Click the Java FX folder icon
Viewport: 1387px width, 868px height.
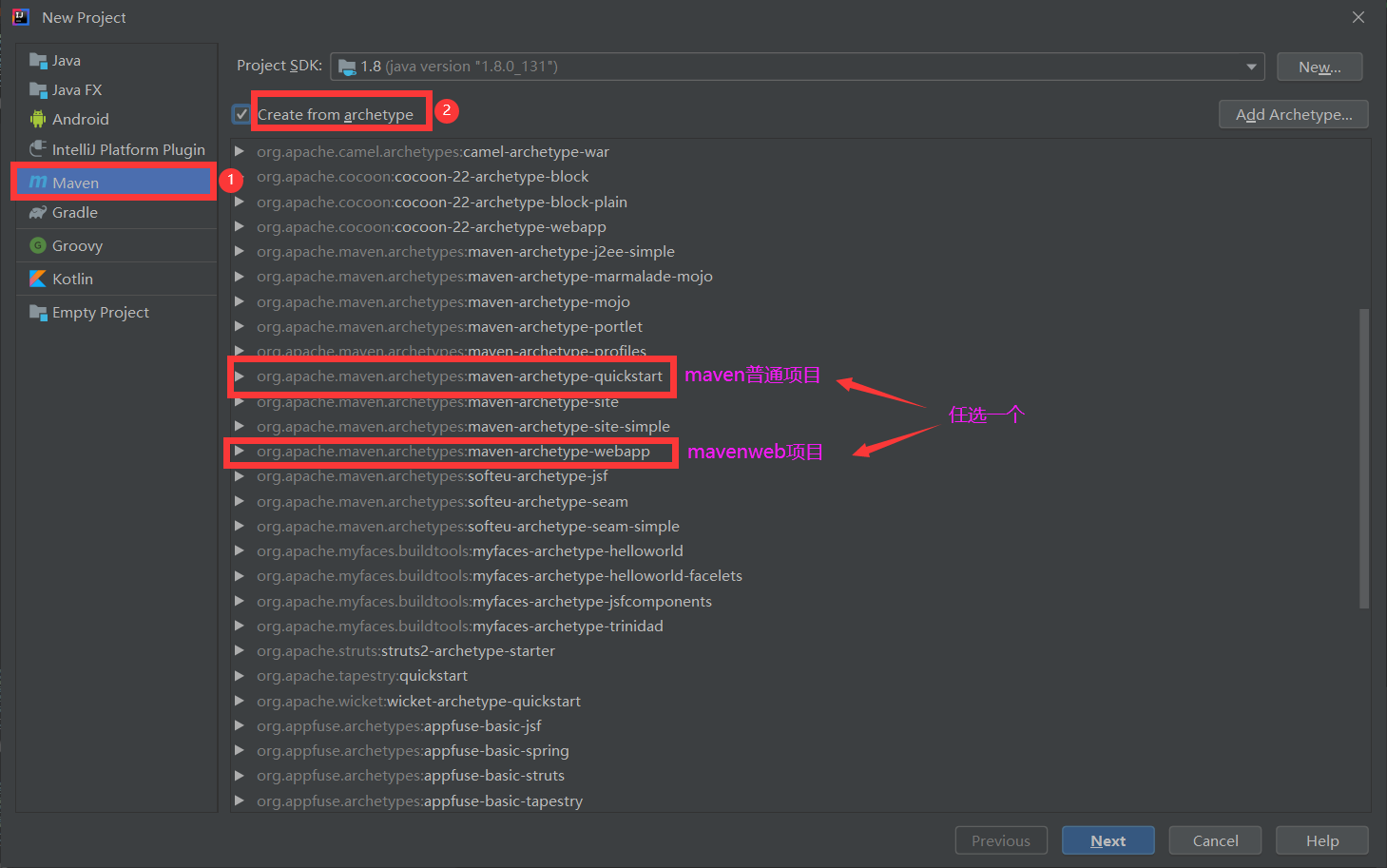(x=38, y=90)
